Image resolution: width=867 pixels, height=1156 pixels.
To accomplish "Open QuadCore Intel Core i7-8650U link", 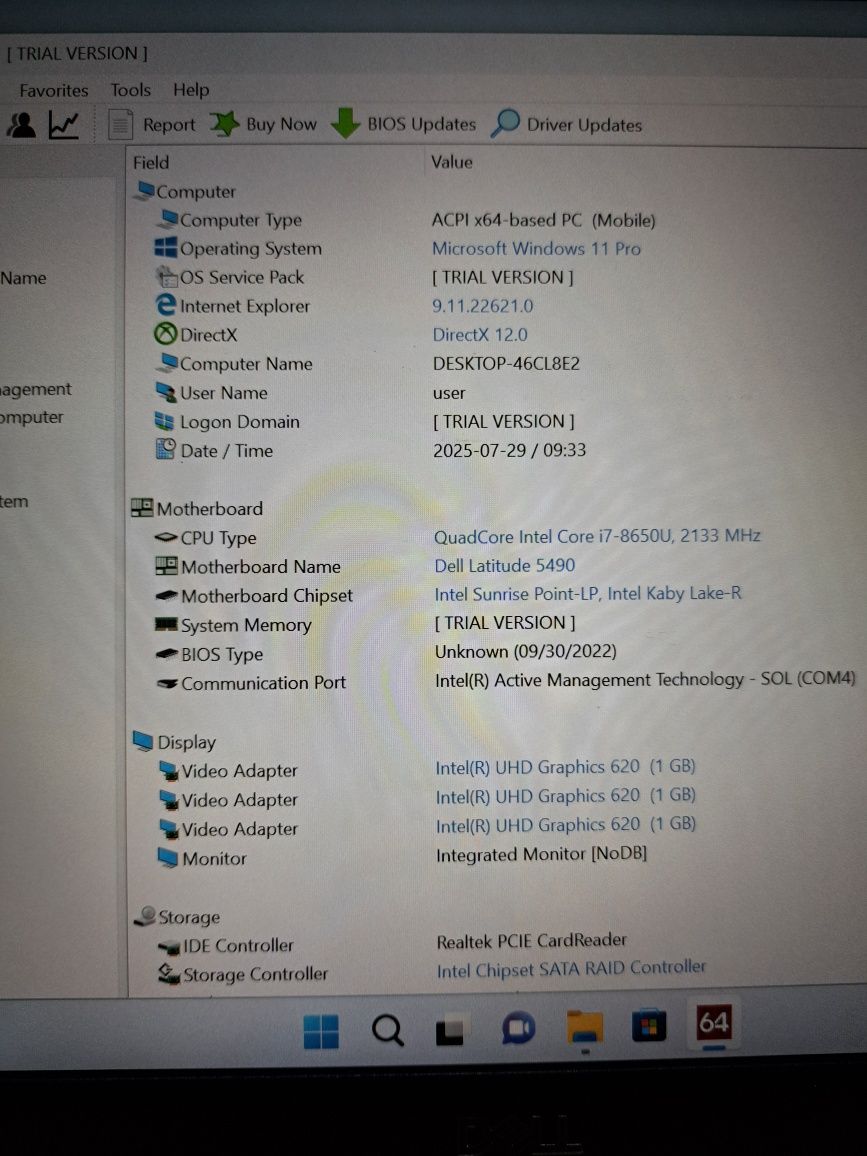I will [597, 536].
